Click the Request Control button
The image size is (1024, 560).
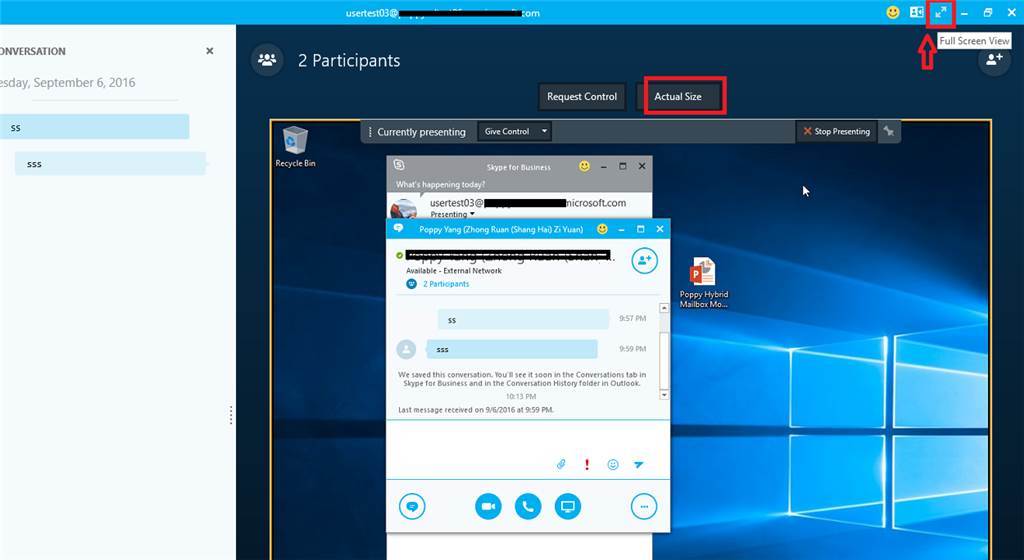pos(582,96)
